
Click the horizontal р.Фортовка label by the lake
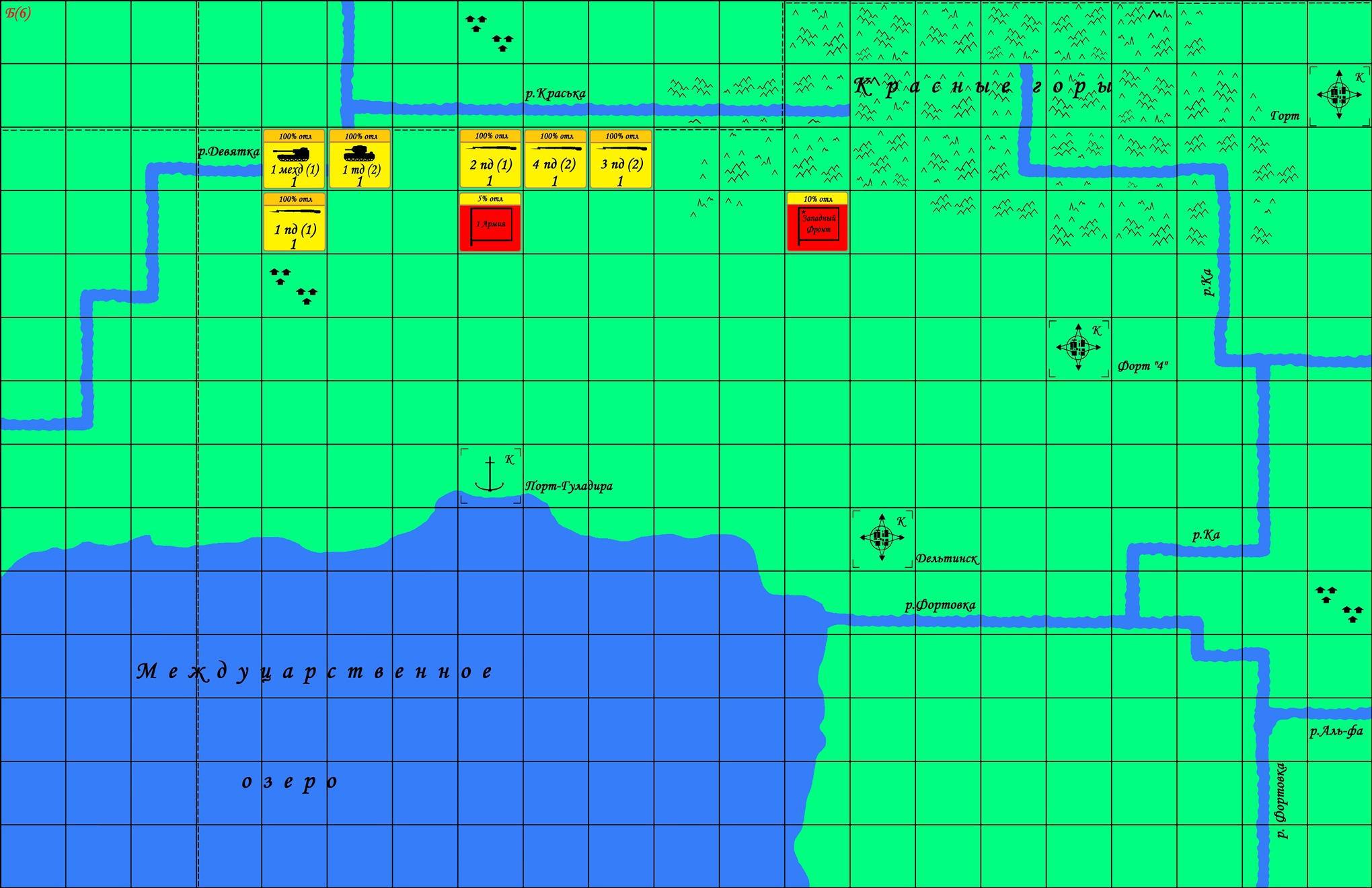click(940, 605)
